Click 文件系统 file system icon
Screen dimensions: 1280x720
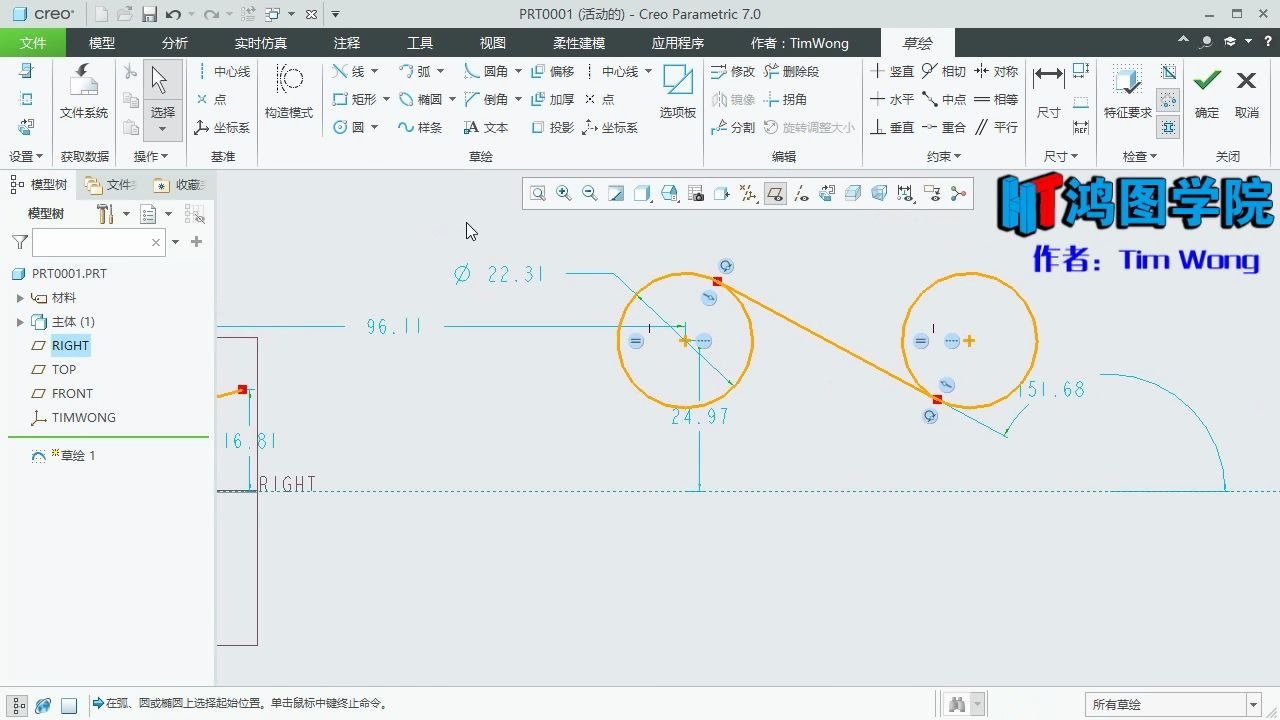[x=84, y=92]
